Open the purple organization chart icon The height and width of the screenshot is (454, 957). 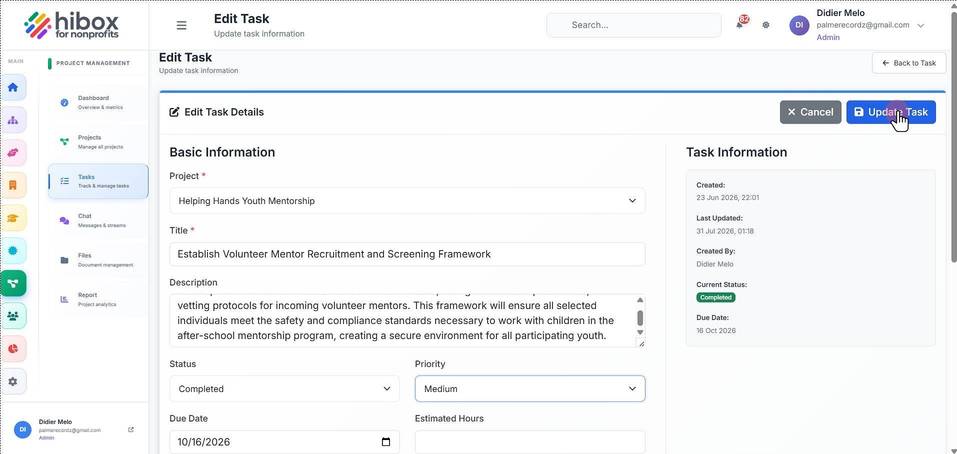13,120
